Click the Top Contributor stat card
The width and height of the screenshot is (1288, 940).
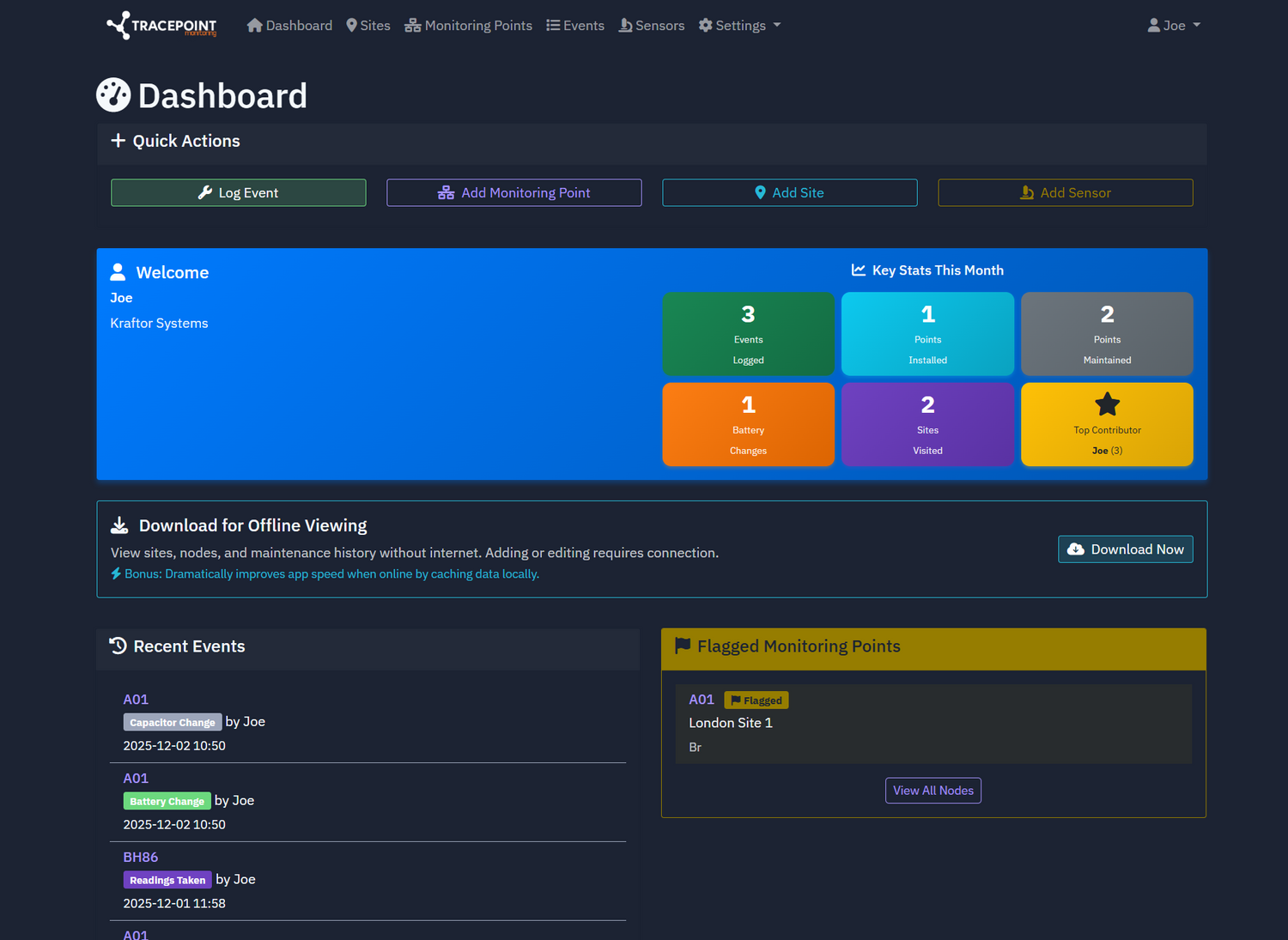click(1106, 424)
